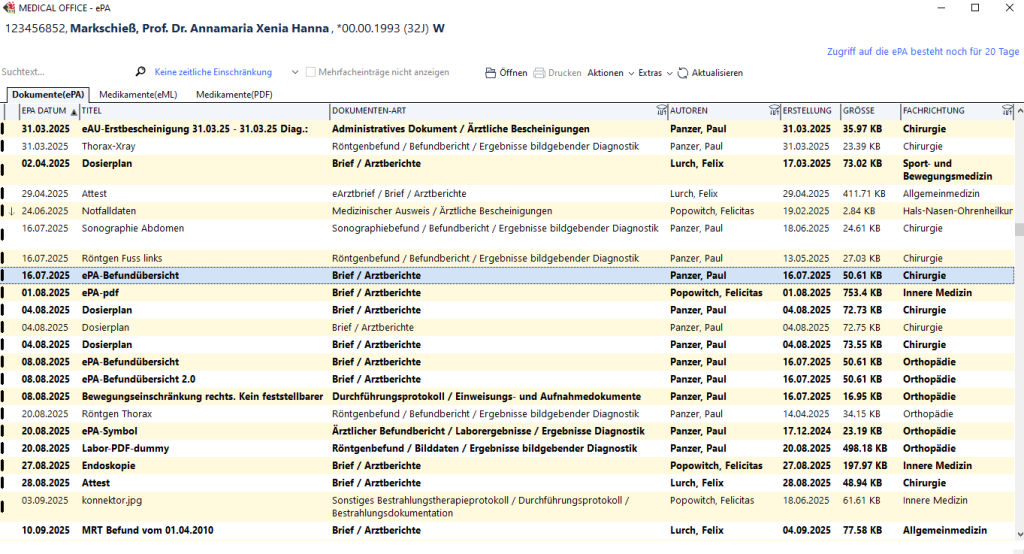Click the ePA access remaining days notice
The width and height of the screenshot is (1024, 554).
pyautogui.click(x=922, y=52)
